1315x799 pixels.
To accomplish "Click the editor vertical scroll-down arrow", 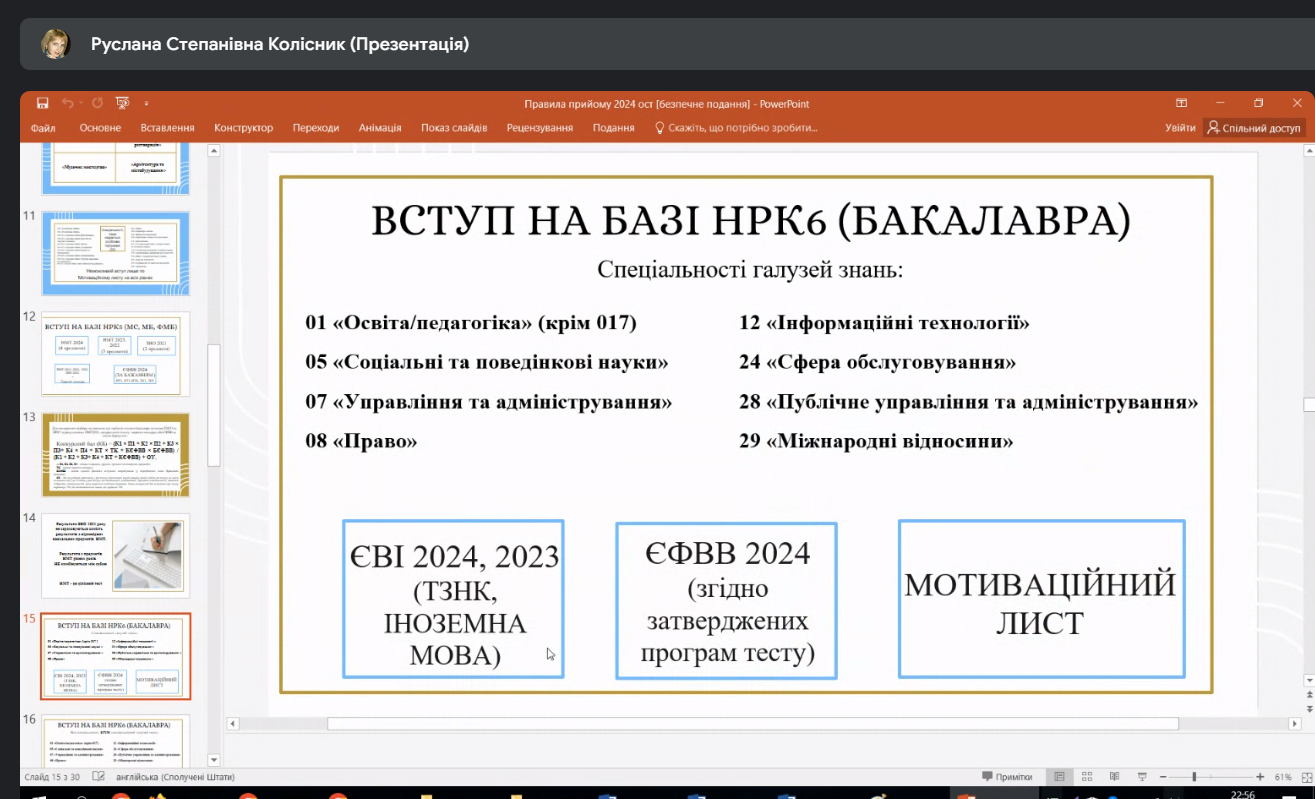I will (x=1309, y=681).
